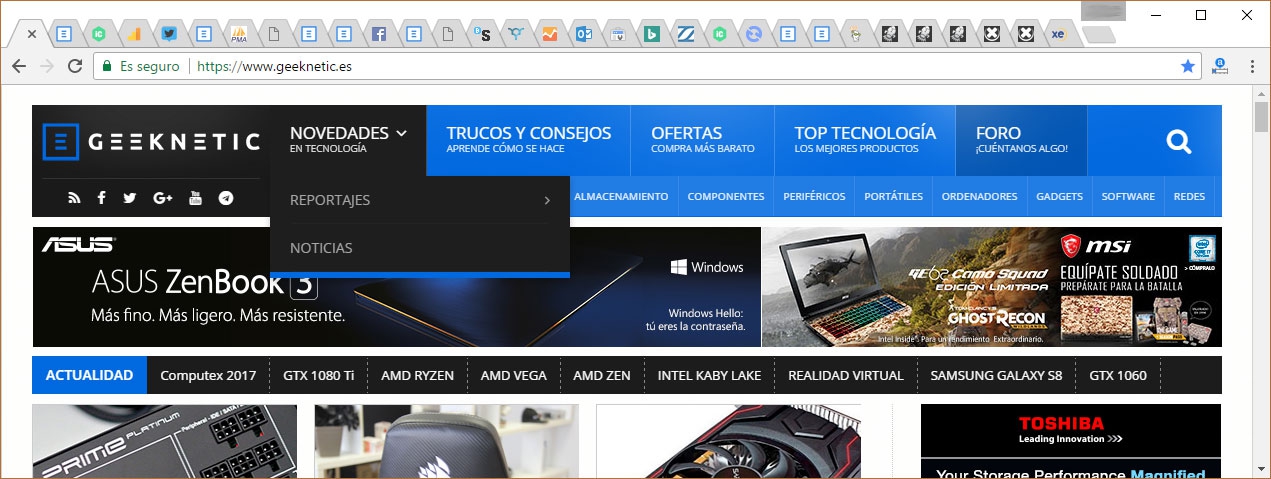Bookmark page with the star icon
The width and height of the screenshot is (1271, 479).
pos(1187,66)
